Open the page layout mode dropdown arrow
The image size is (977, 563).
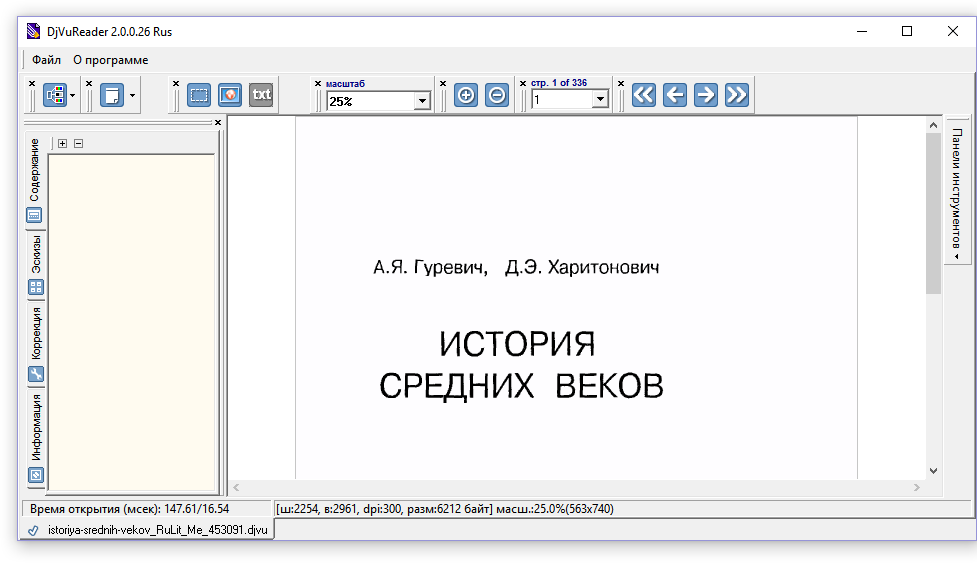coord(133,96)
